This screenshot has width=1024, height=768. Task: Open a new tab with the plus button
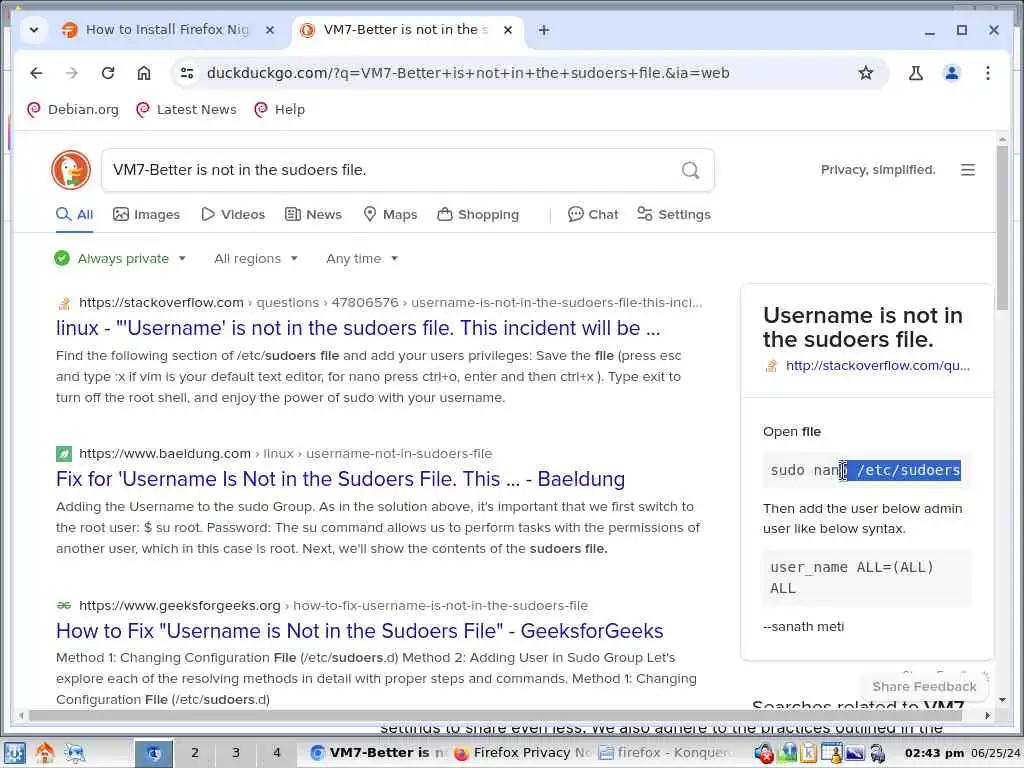point(543,30)
